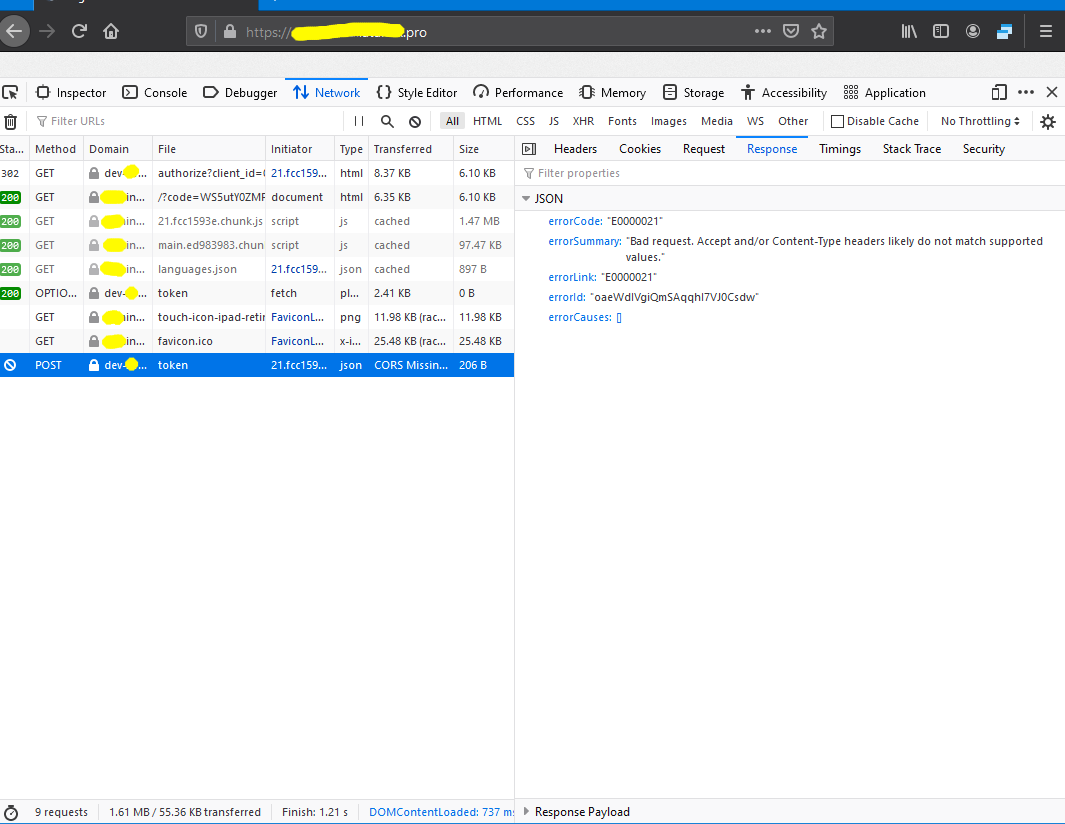Filter requests by HTML
This screenshot has width=1065, height=824.
click(x=488, y=121)
